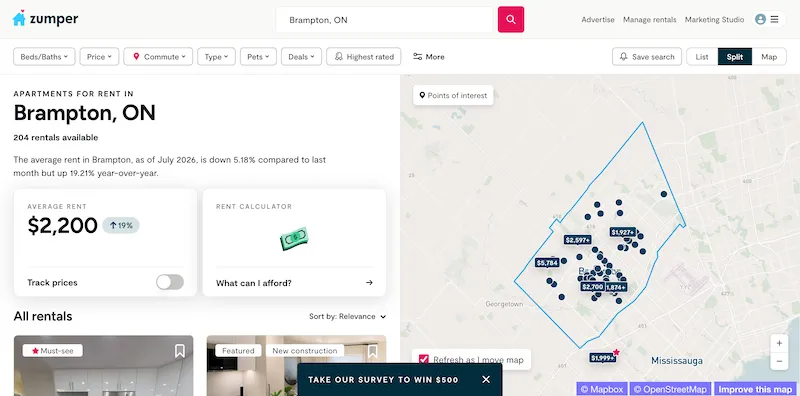
Task: Click the rent calculator money icon
Action: 294,238
